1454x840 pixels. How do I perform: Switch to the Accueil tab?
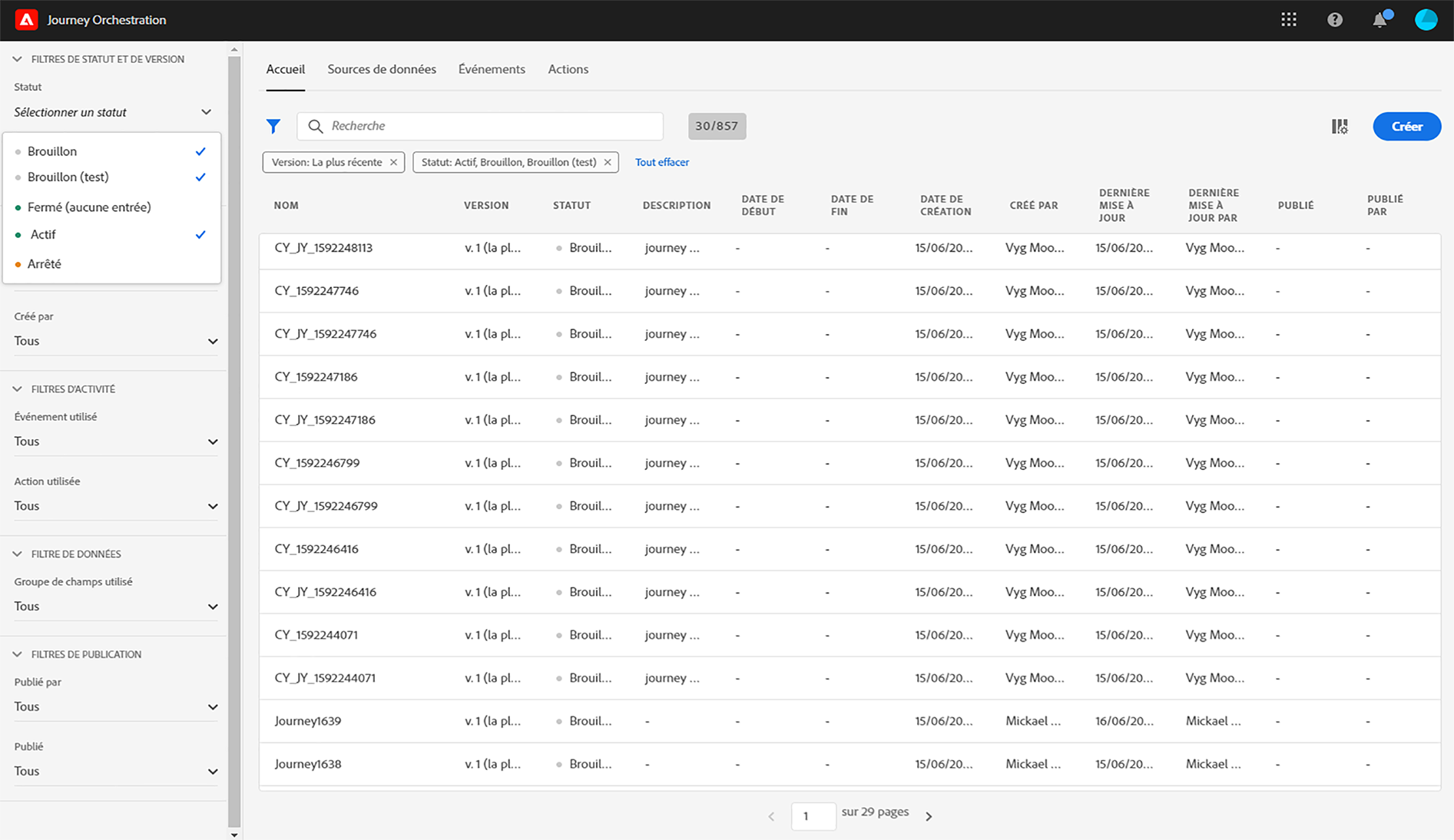point(286,69)
